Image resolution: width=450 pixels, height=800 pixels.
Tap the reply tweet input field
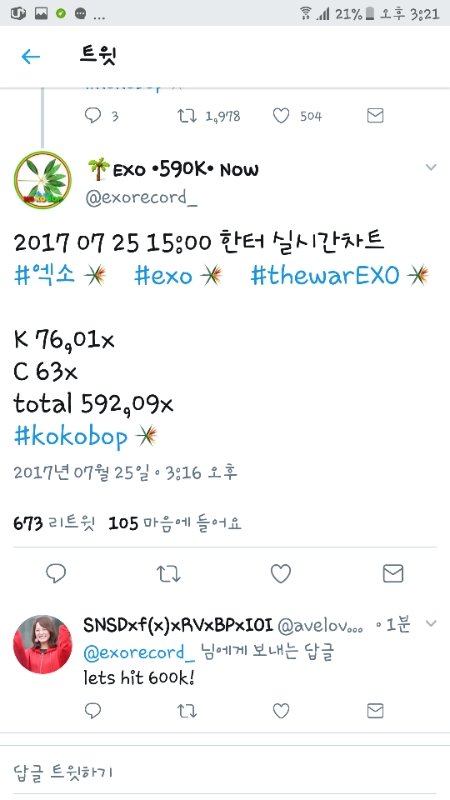pos(225,771)
